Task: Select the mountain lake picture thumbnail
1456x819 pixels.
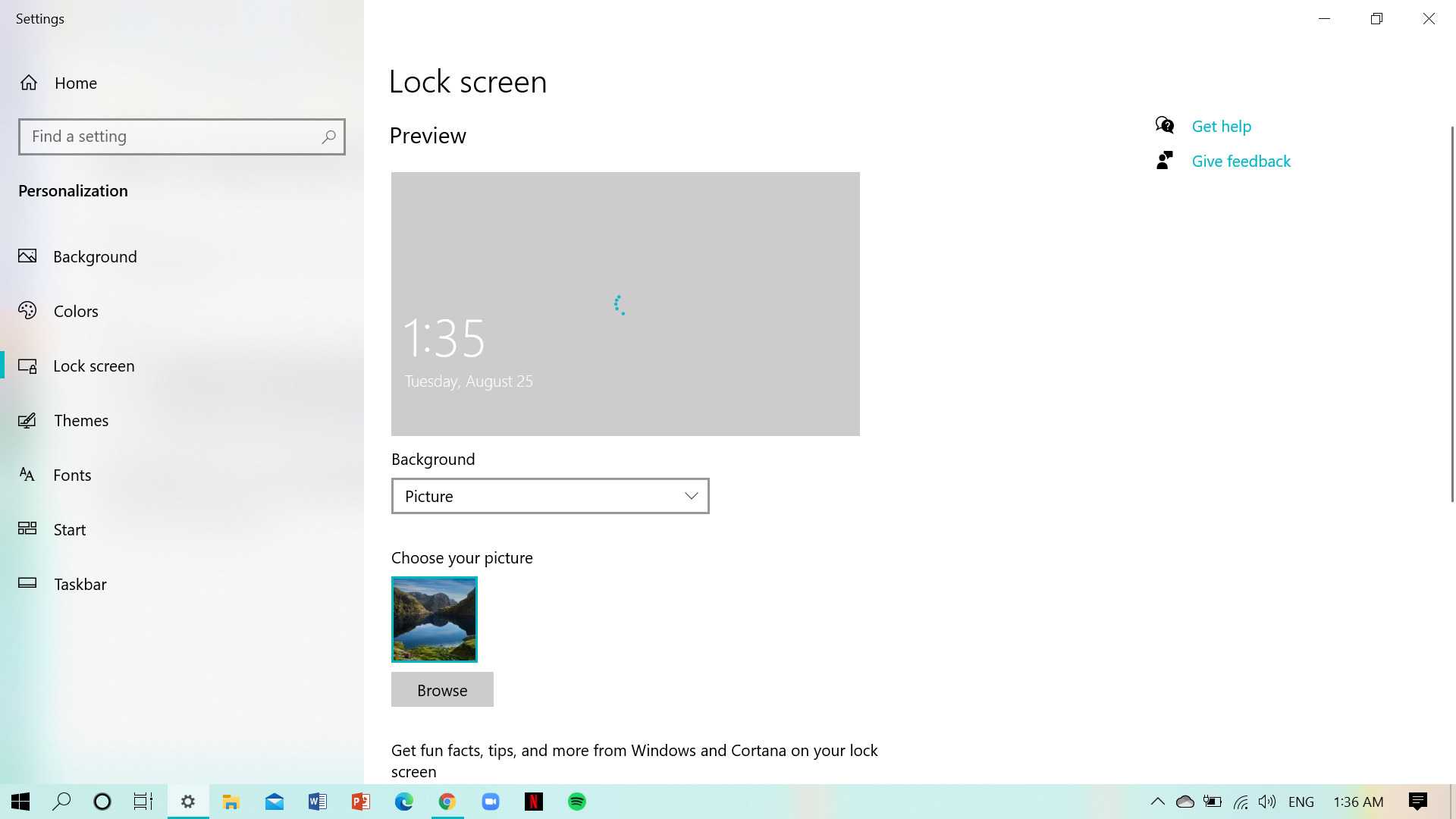Action: coord(435,620)
